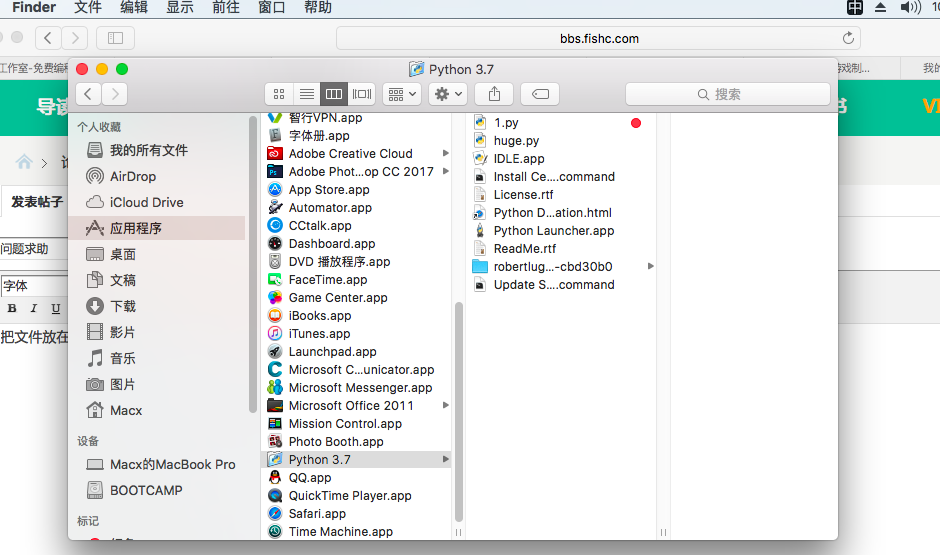The height and width of the screenshot is (555, 940).
Task: Open the gear action dropdown menu
Action: [x=447, y=94]
